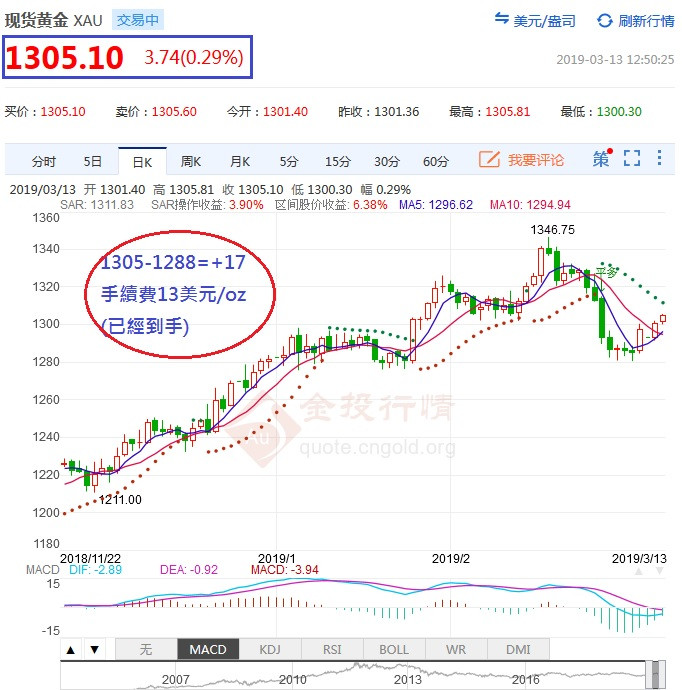Switch to the 5分 interval tab
This screenshot has height=690, width=682.
tap(289, 161)
